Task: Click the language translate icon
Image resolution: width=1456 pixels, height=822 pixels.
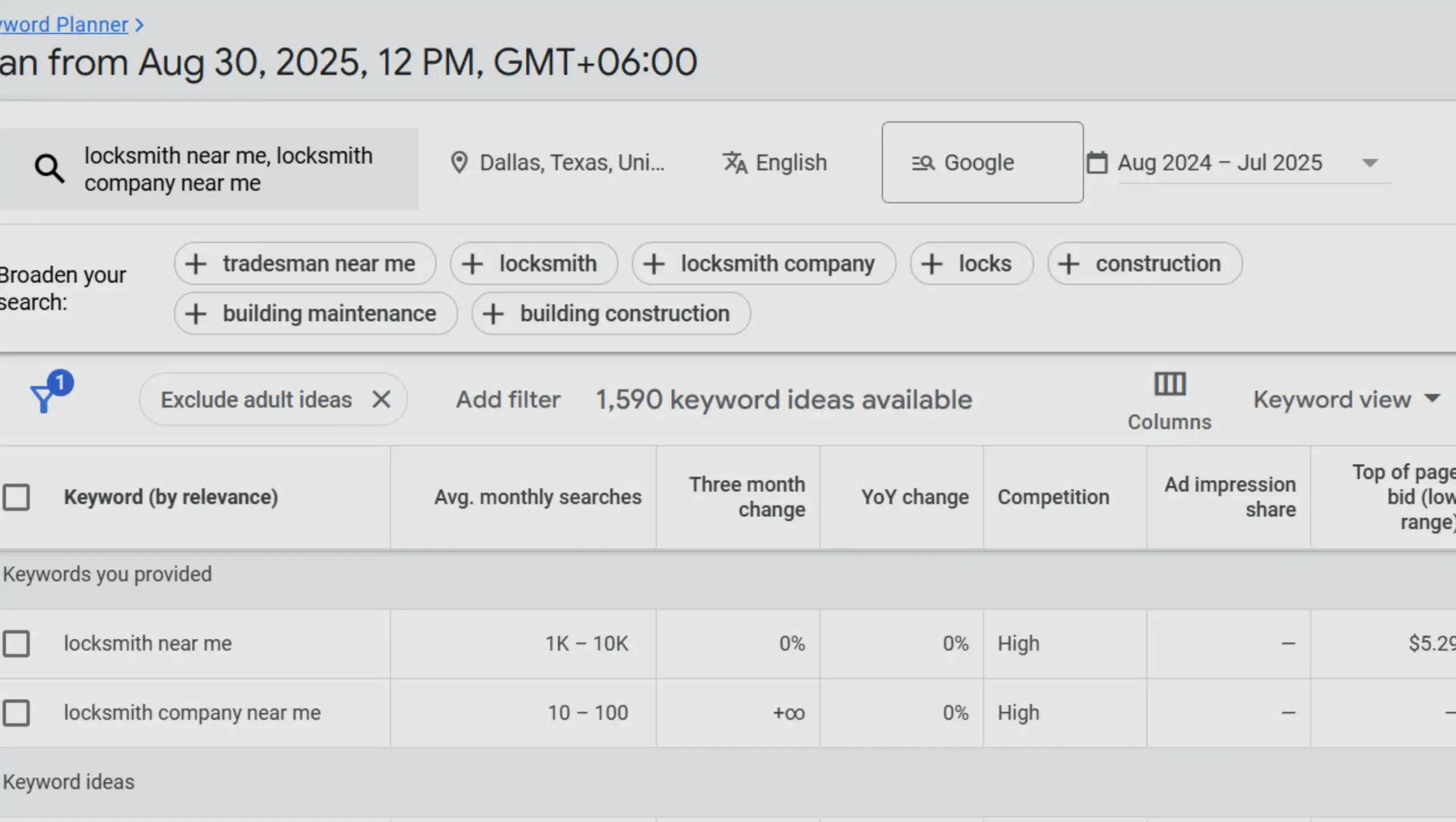Action: [735, 163]
